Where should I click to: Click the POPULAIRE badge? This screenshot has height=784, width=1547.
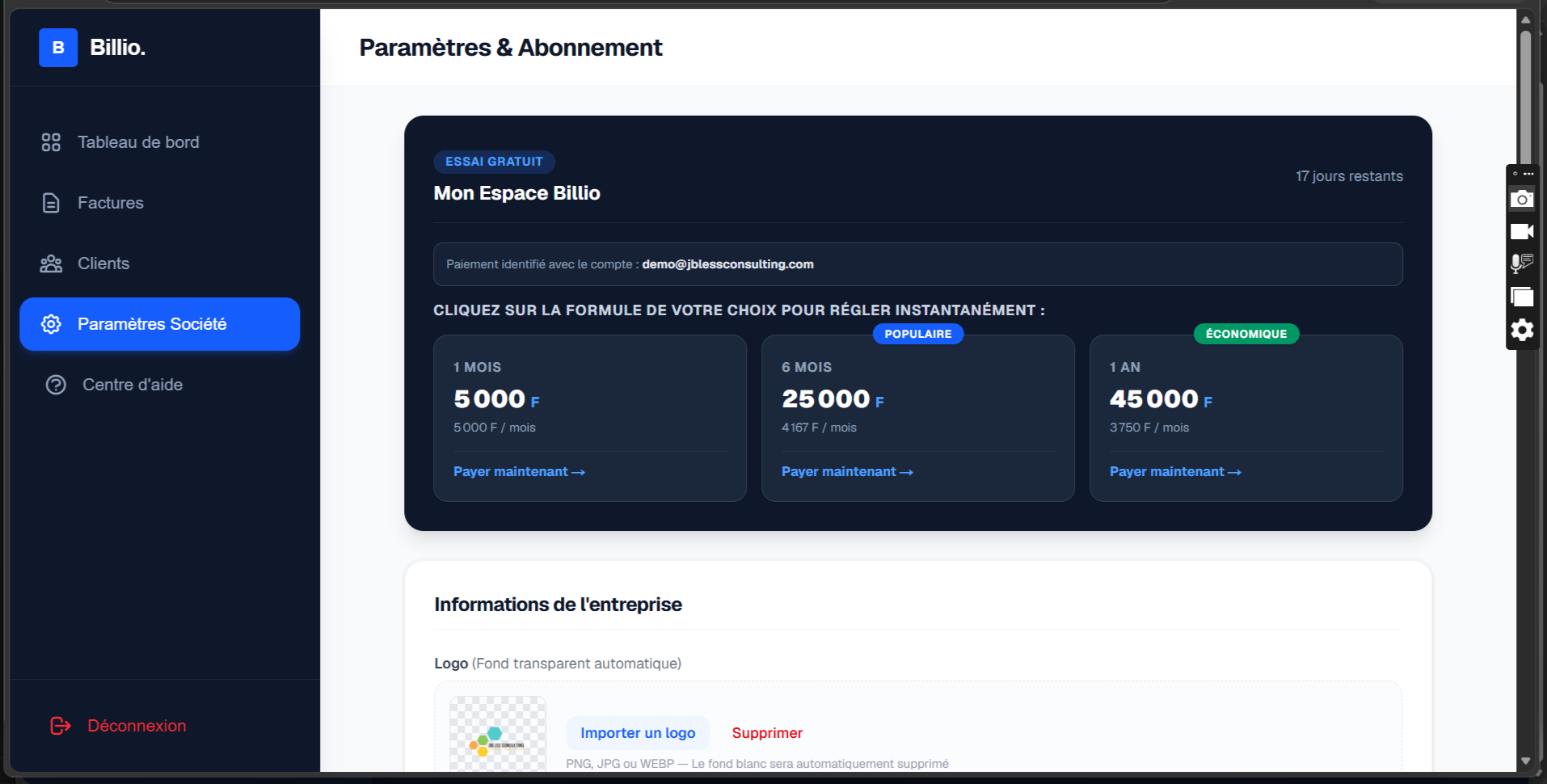pos(918,334)
